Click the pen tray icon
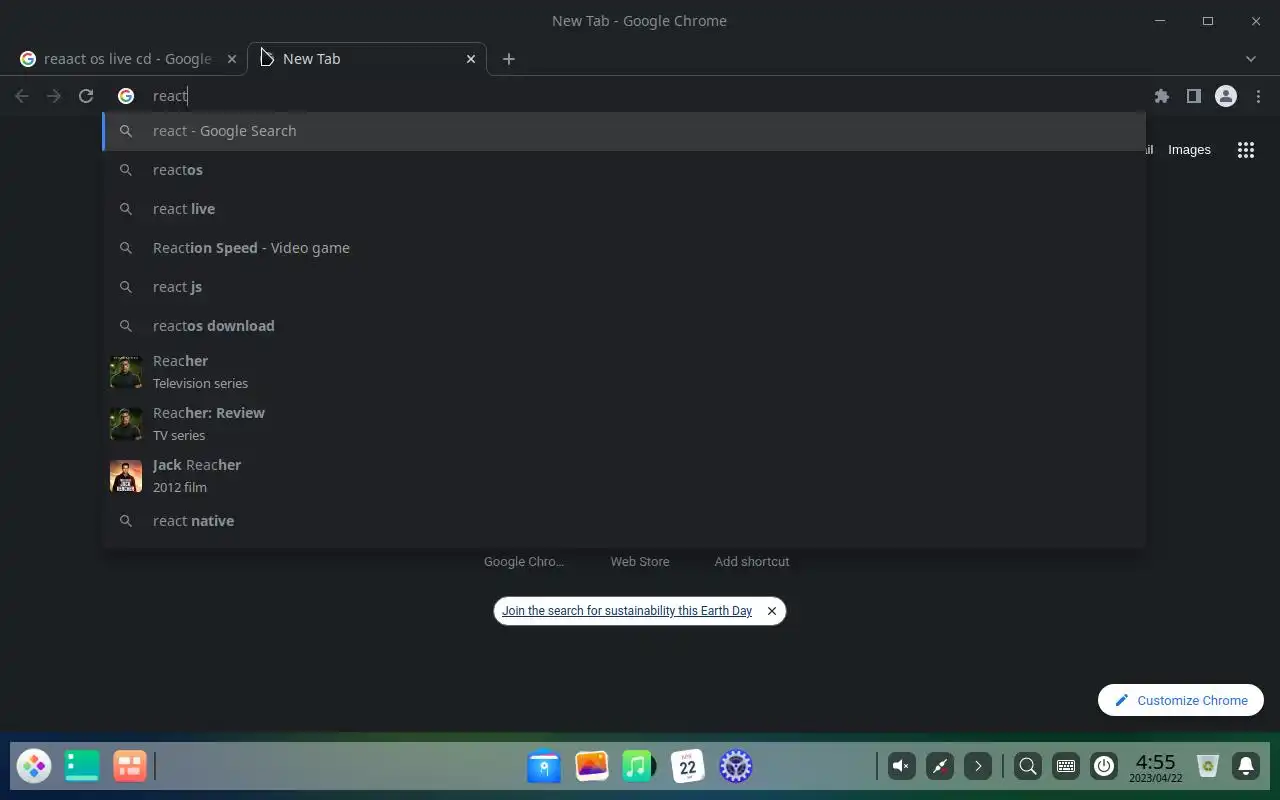This screenshot has width=1280, height=800. pyautogui.click(x=940, y=767)
